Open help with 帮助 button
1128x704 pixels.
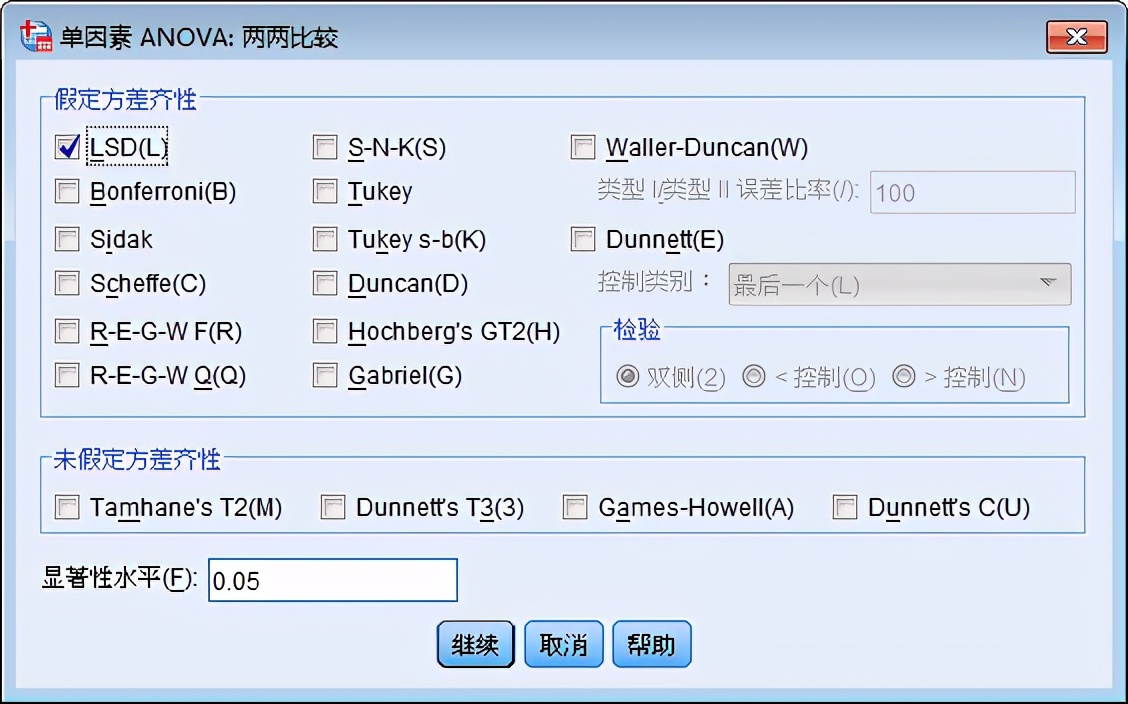pos(652,644)
